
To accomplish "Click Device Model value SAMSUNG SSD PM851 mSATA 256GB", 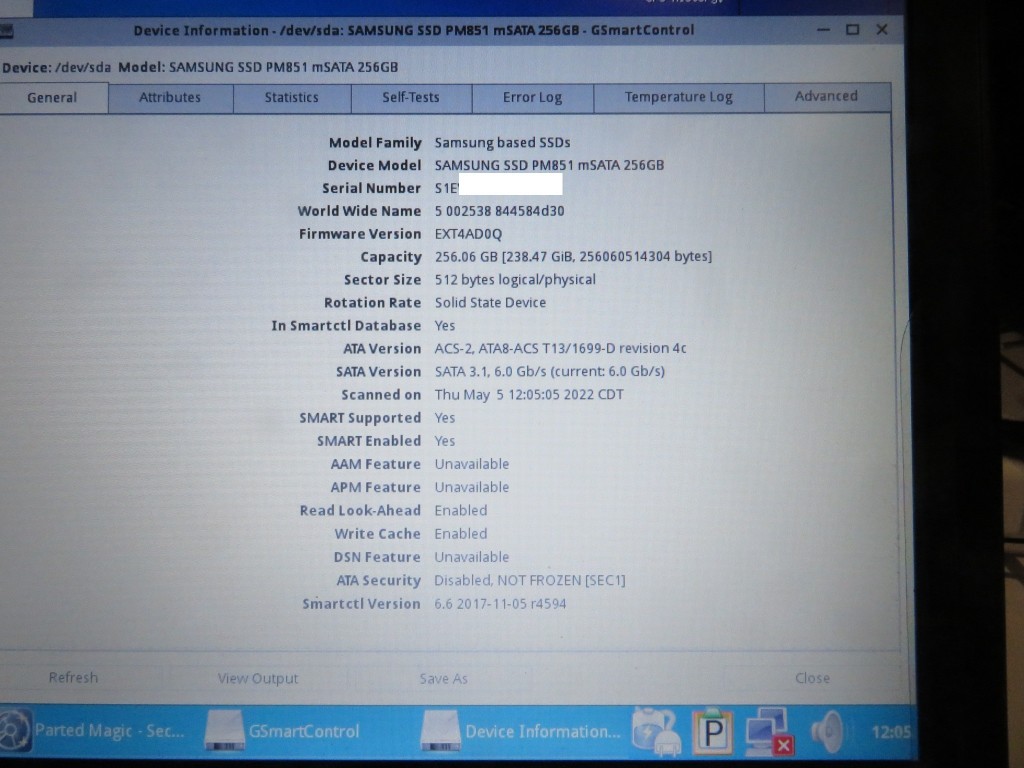I will tap(549, 165).
